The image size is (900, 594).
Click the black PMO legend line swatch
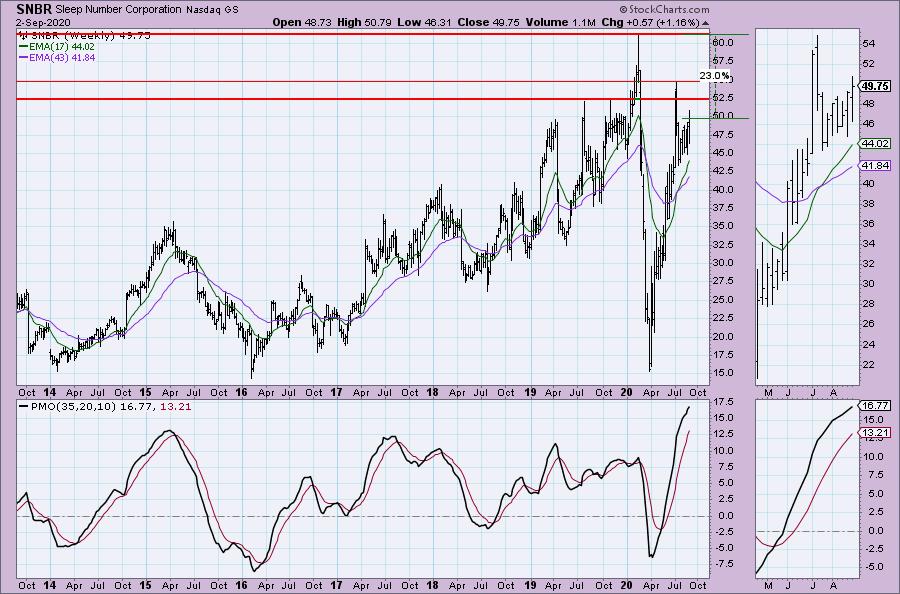(x=23, y=406)
